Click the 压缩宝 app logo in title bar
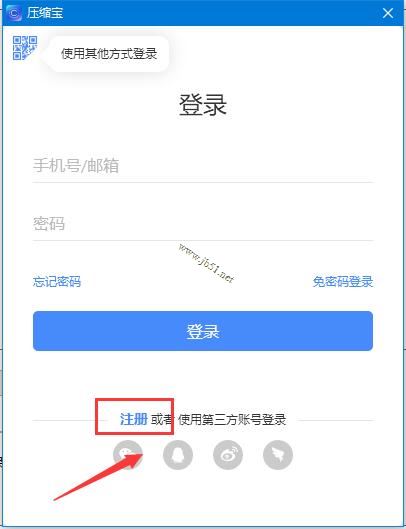 (14, 13)
